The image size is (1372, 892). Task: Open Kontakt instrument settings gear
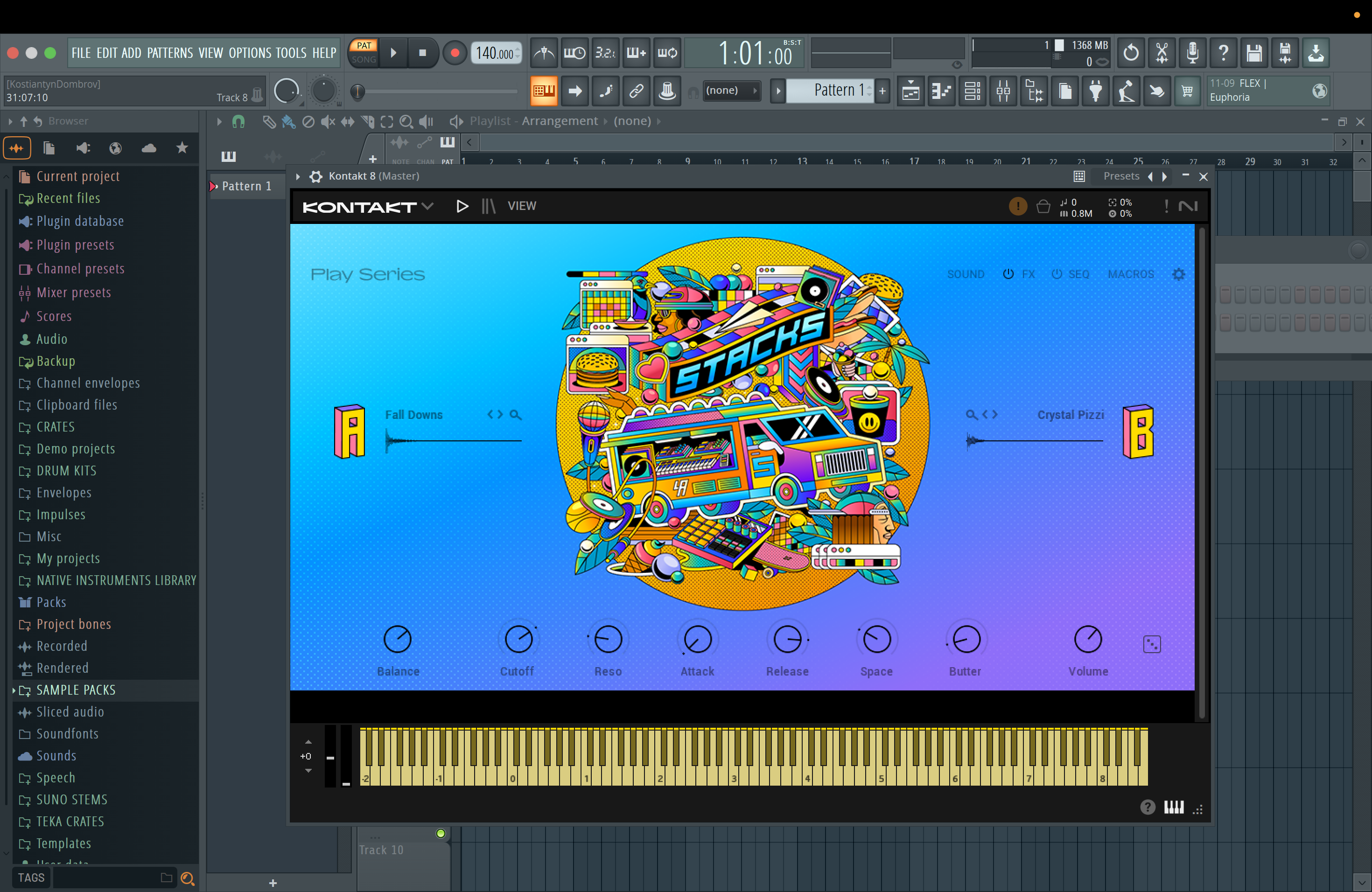(1178, 274)
